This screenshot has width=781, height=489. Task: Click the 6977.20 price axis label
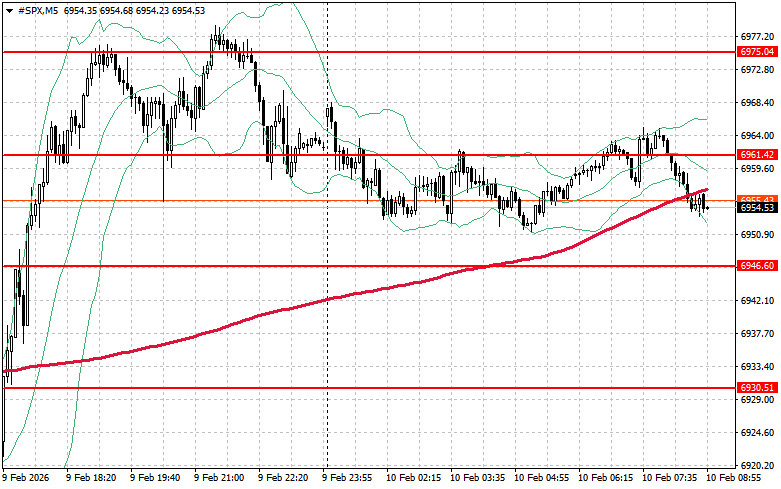(756, 37)
